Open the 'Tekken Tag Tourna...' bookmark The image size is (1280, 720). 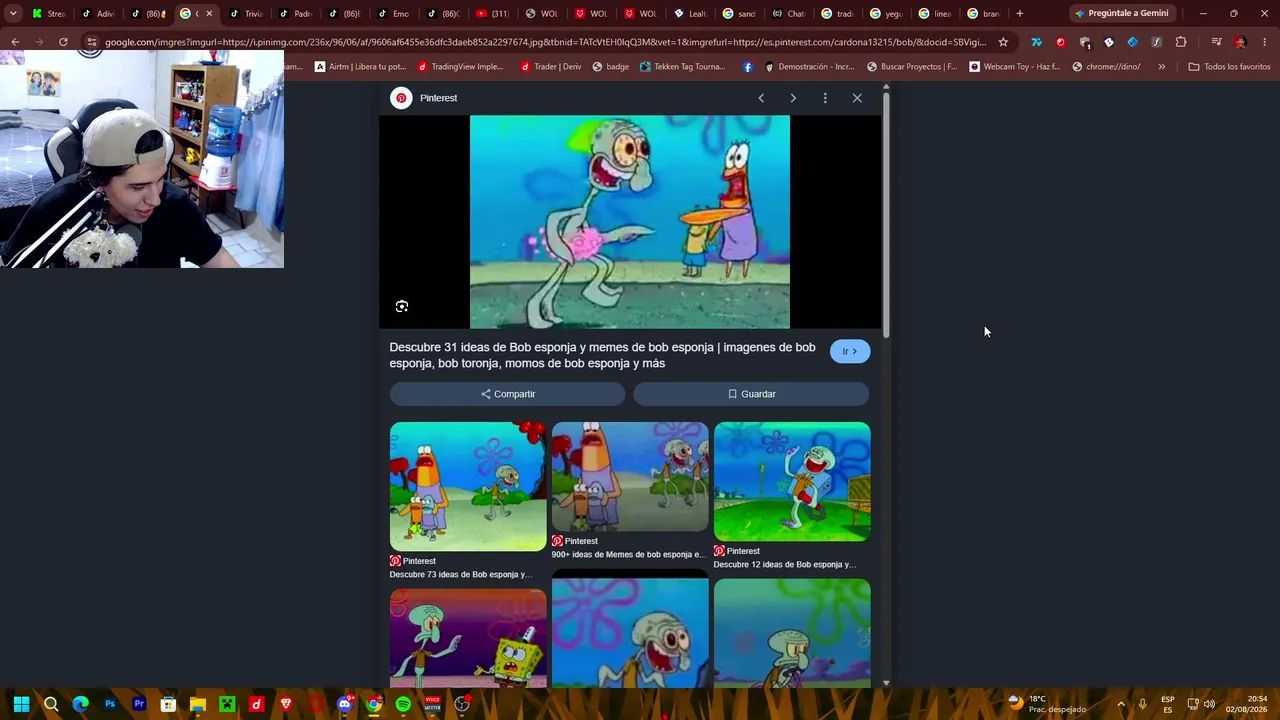coord(682,67)
